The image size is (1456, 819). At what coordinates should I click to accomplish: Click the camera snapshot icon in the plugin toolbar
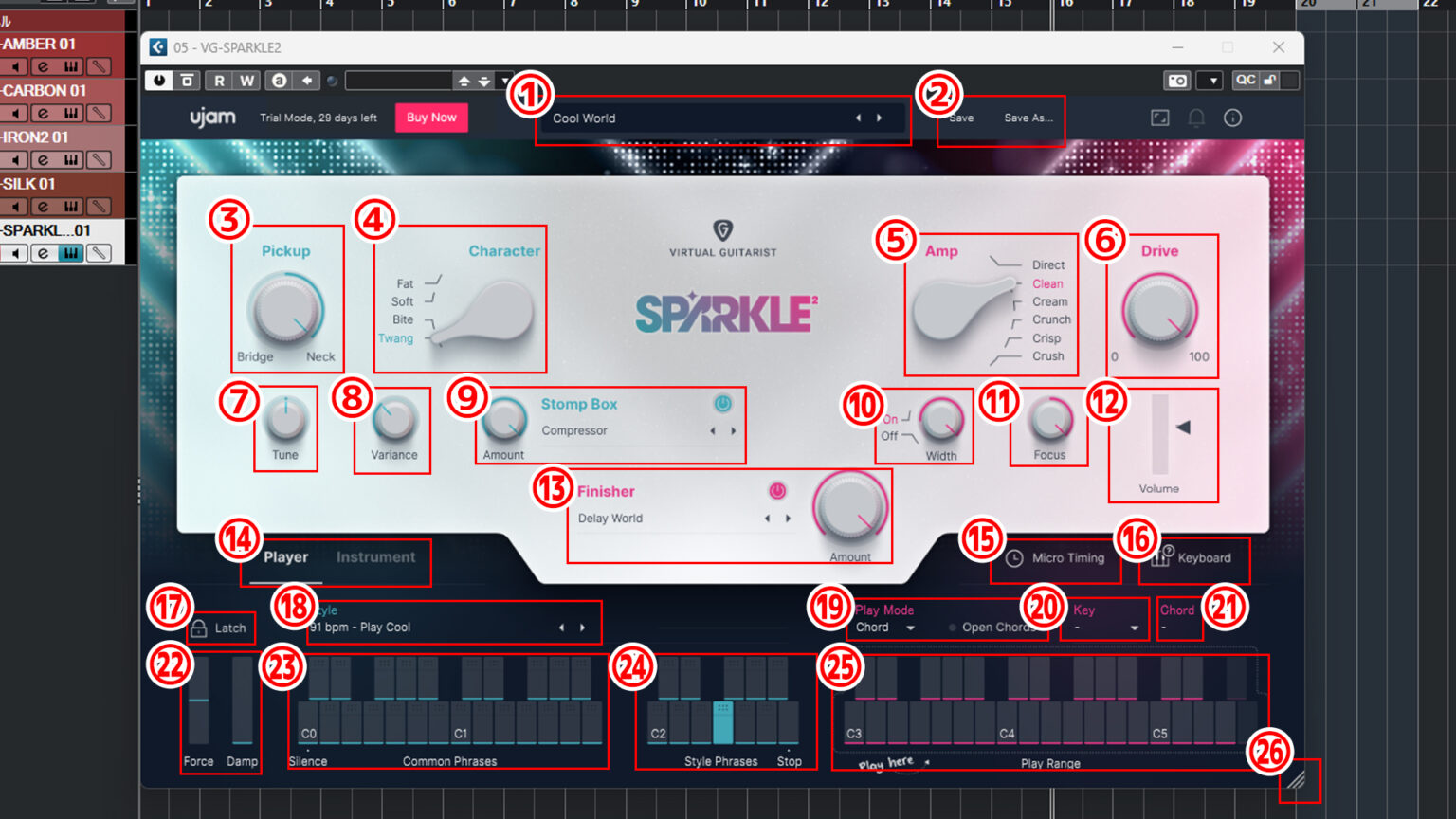(x=1176, y=80)
